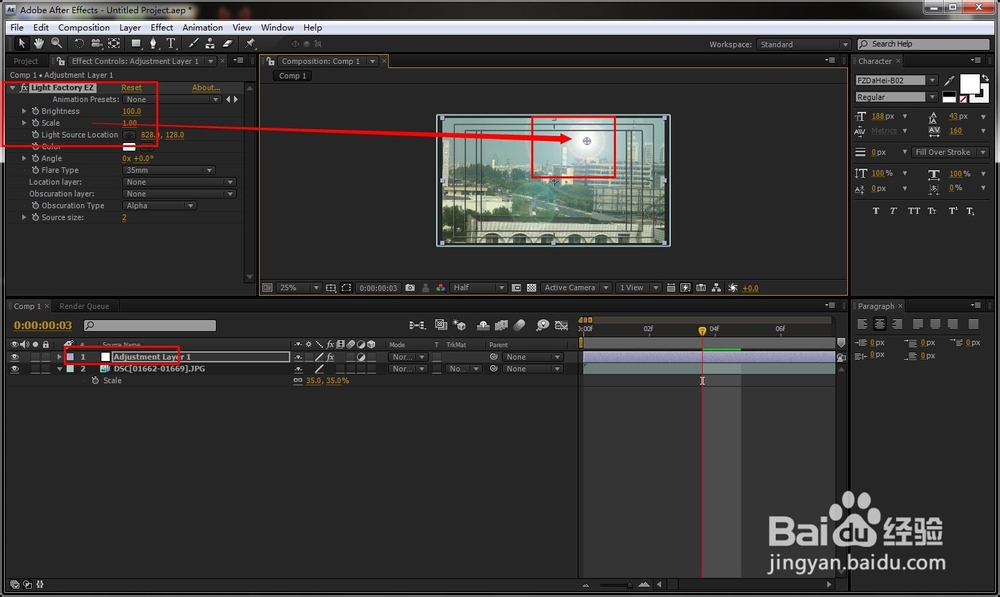Select the Rectangle shape tool

(136, 43)
